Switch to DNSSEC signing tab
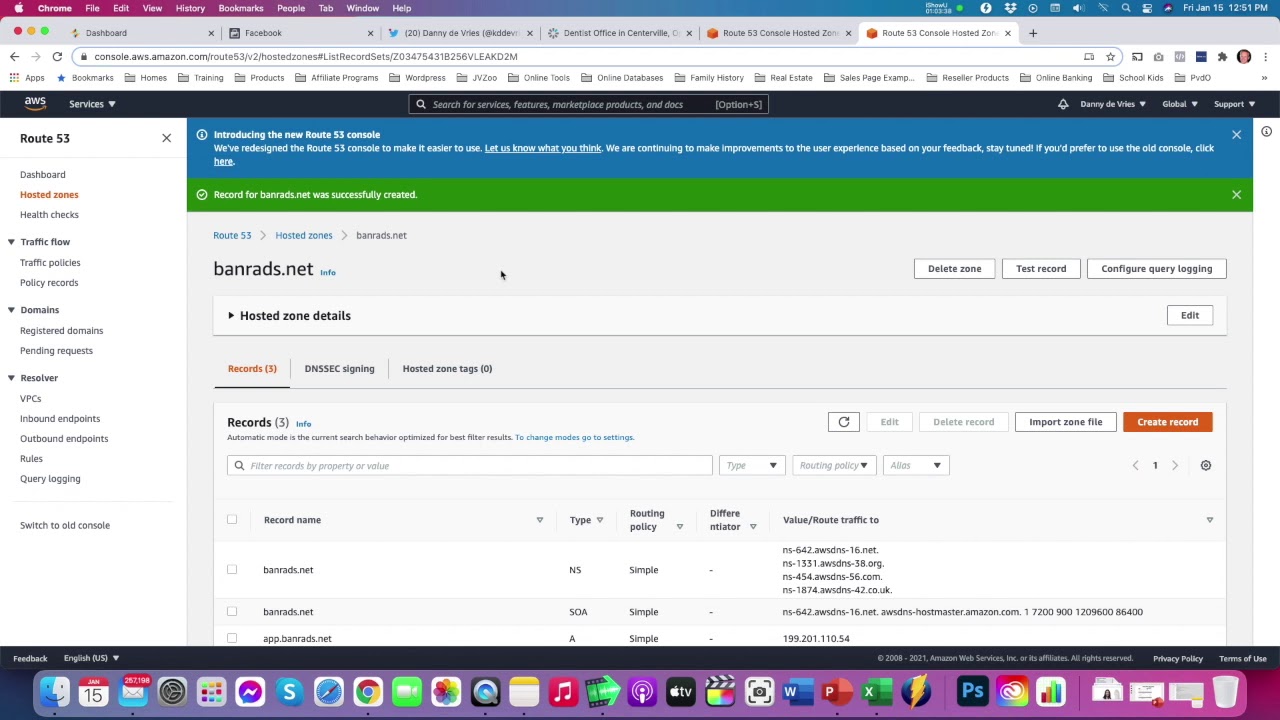 pos(339,369)
